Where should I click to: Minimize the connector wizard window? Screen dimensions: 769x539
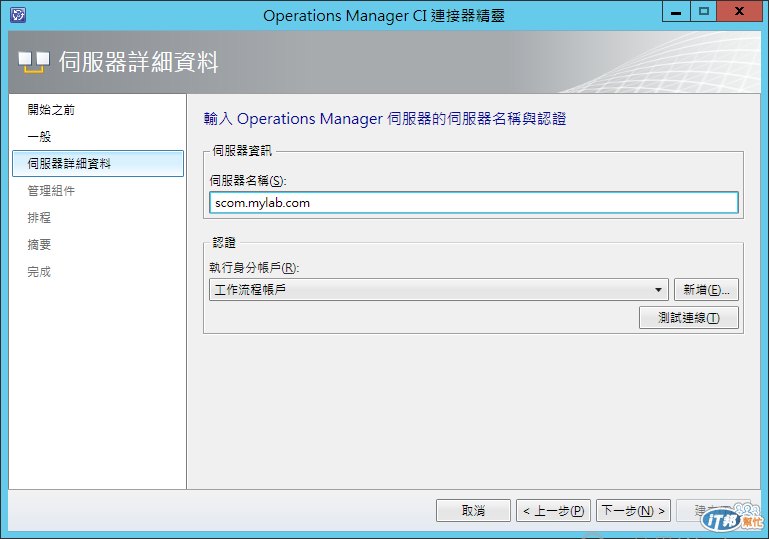pyautogui.click(x=676, y=12)
